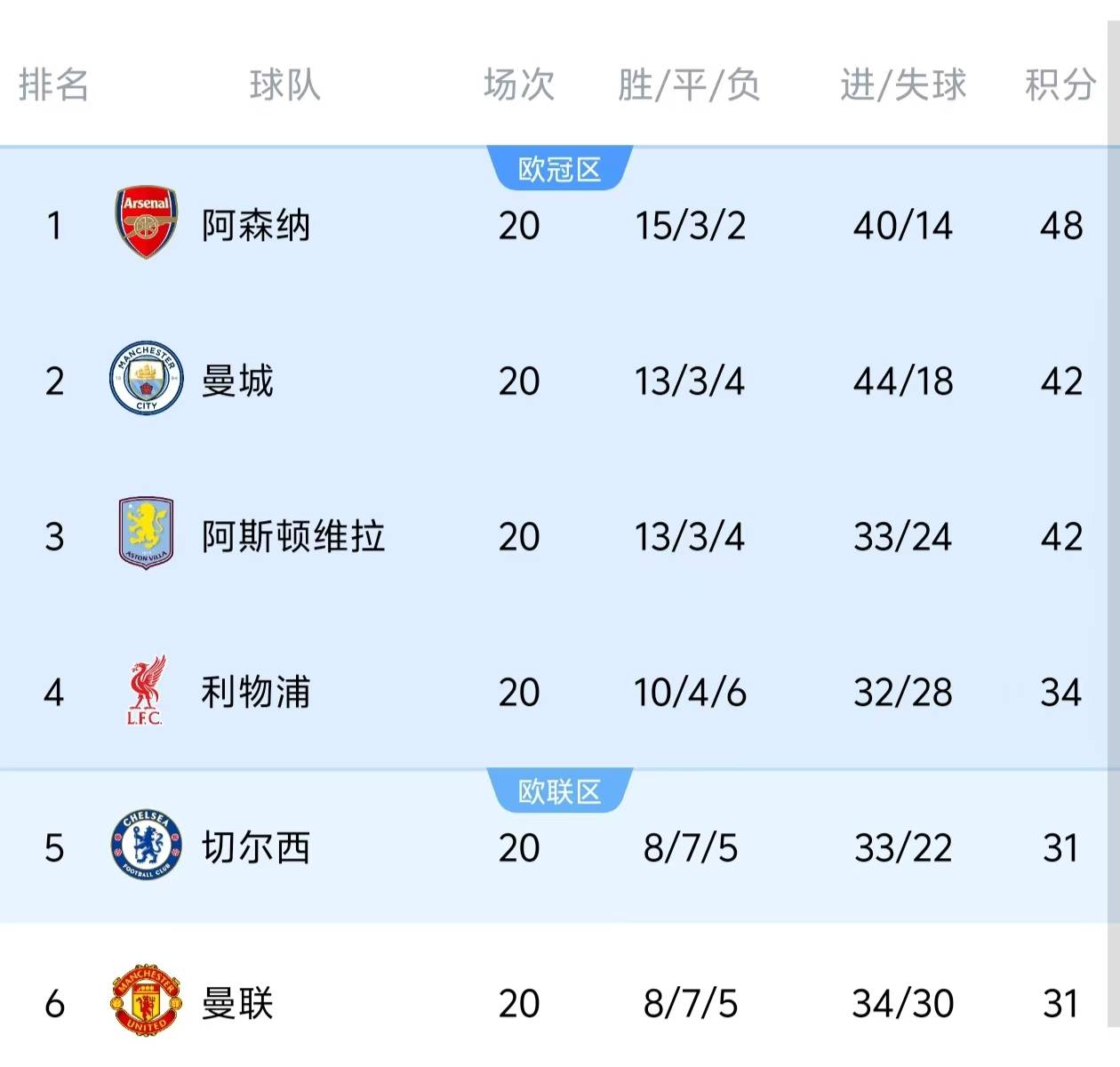Click the 胜/平/负 column header
Image resolution: width=1120 pixels, height=1067 pixels.
click(689, 85)
